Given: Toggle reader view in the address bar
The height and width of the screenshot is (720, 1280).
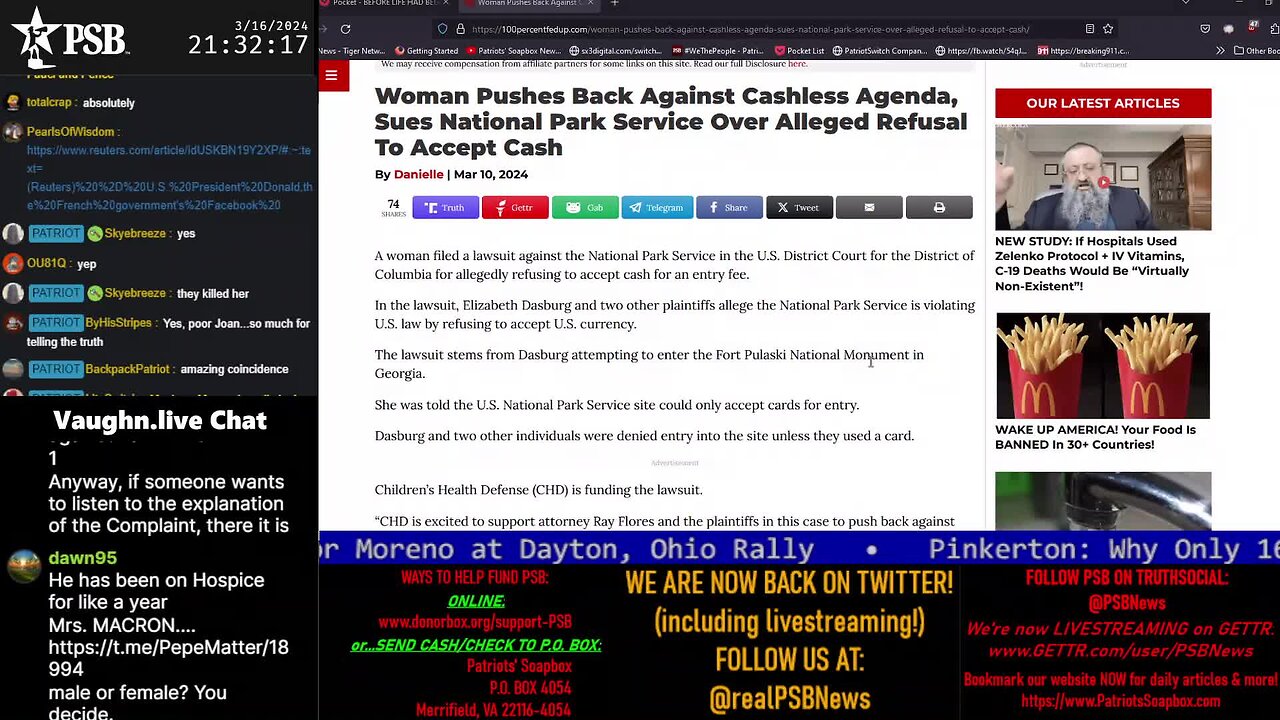Looking at the screenshot, I should pyautogui.click(x=1089, y=29).
